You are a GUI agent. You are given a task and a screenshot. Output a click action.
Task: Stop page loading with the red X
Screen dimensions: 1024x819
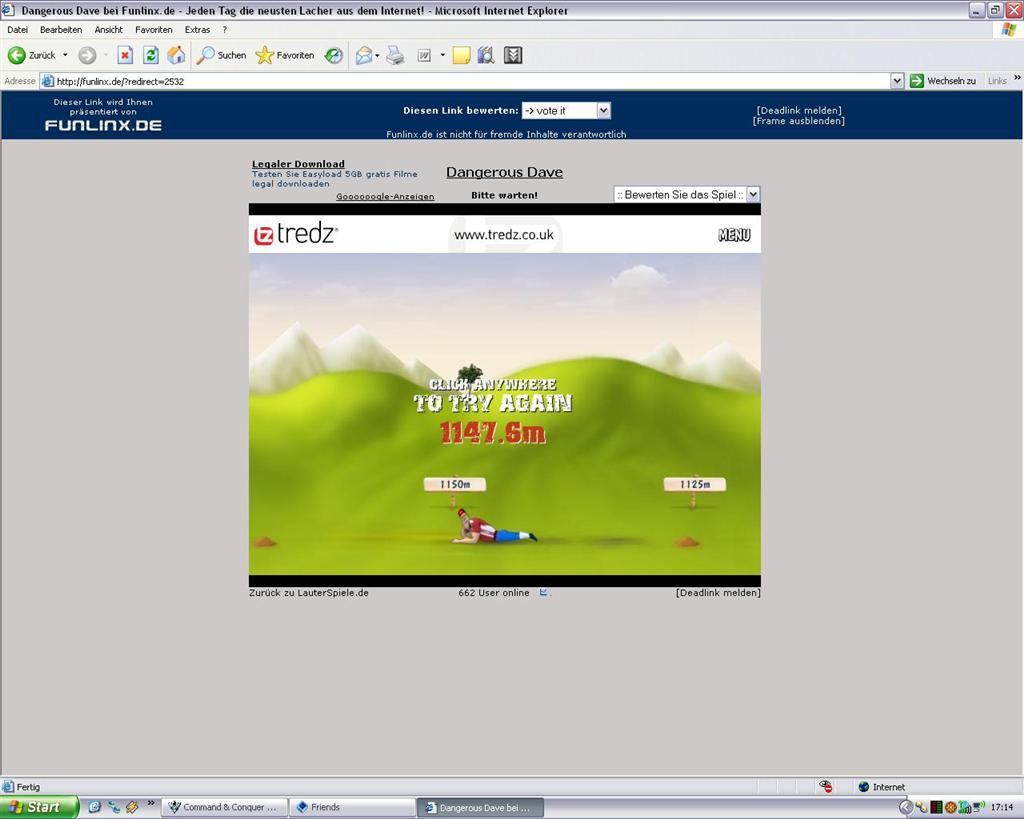[x=125, y=56]
